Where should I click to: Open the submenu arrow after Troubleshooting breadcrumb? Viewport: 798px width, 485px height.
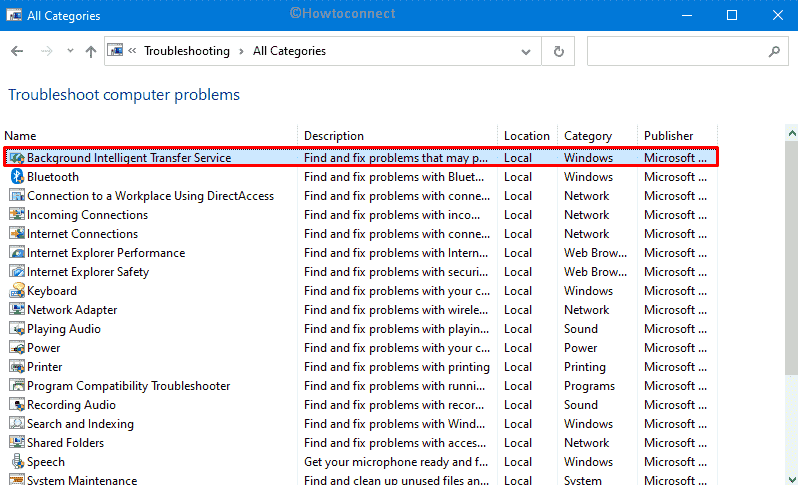coord(241,51)
